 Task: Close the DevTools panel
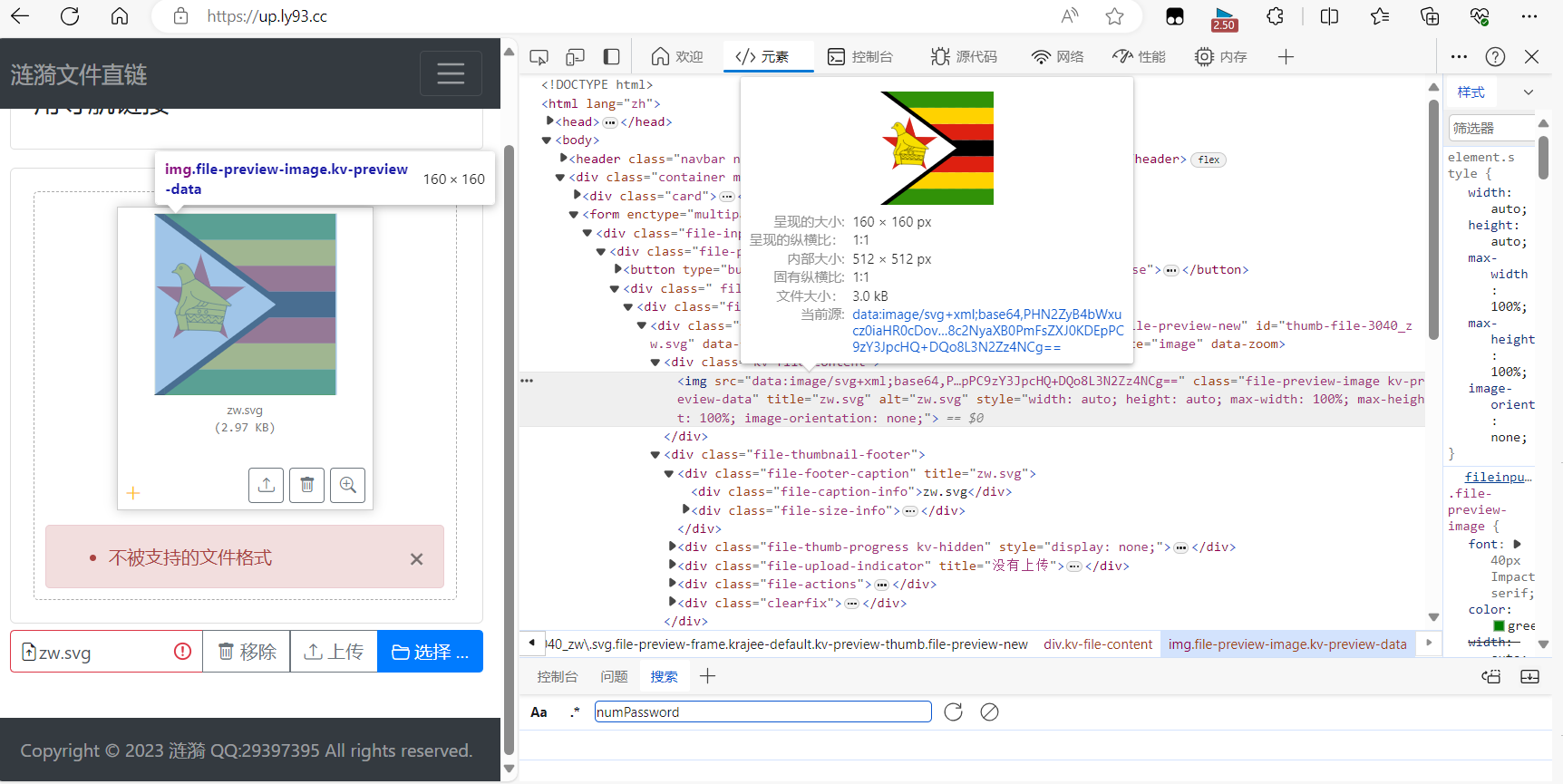coord(1532,57)
